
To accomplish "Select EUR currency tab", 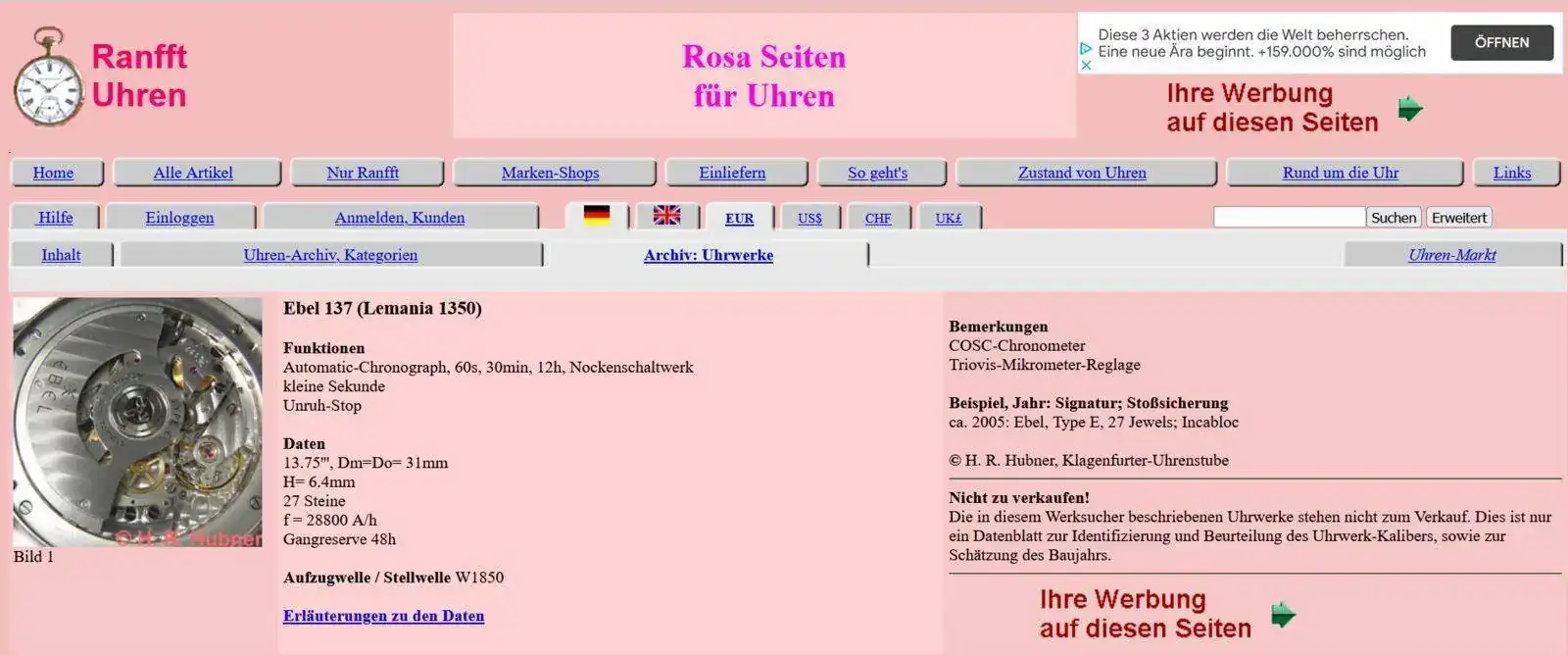I will [x=739, y=218].
